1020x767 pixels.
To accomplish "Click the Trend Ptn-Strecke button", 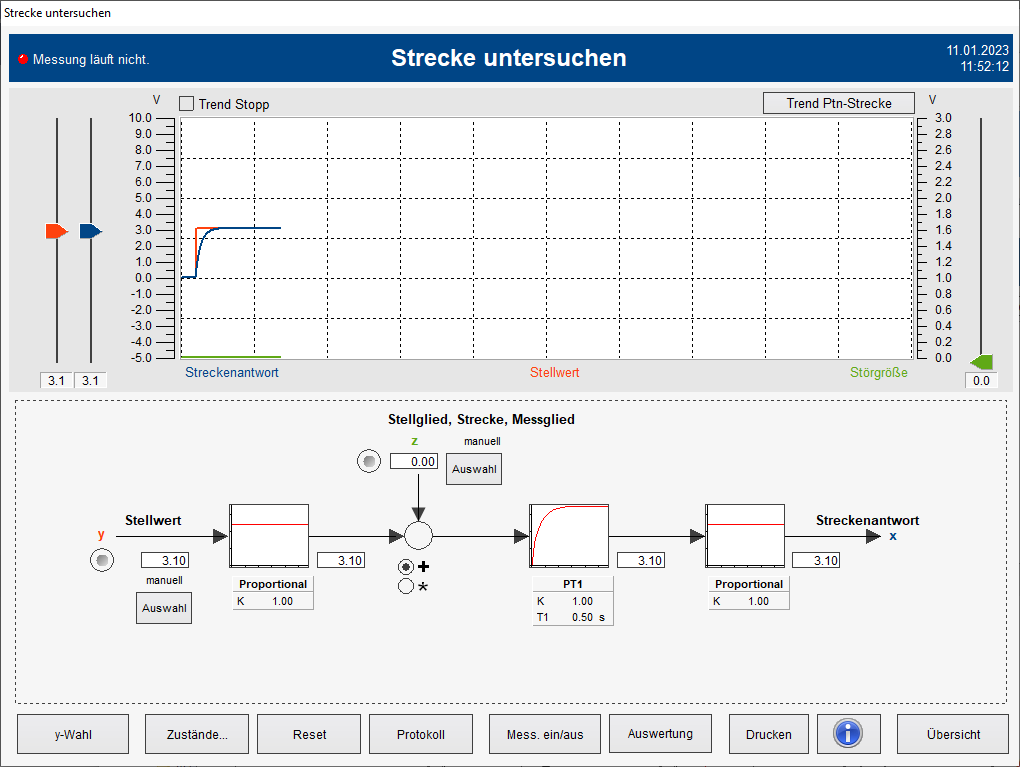I will 839,103.
